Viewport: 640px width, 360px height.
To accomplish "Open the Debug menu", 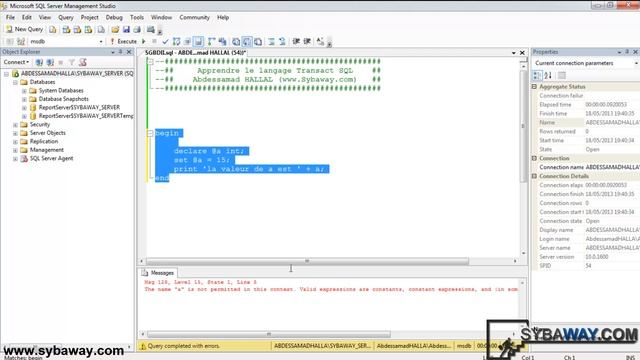I will (x=114, y=18).
